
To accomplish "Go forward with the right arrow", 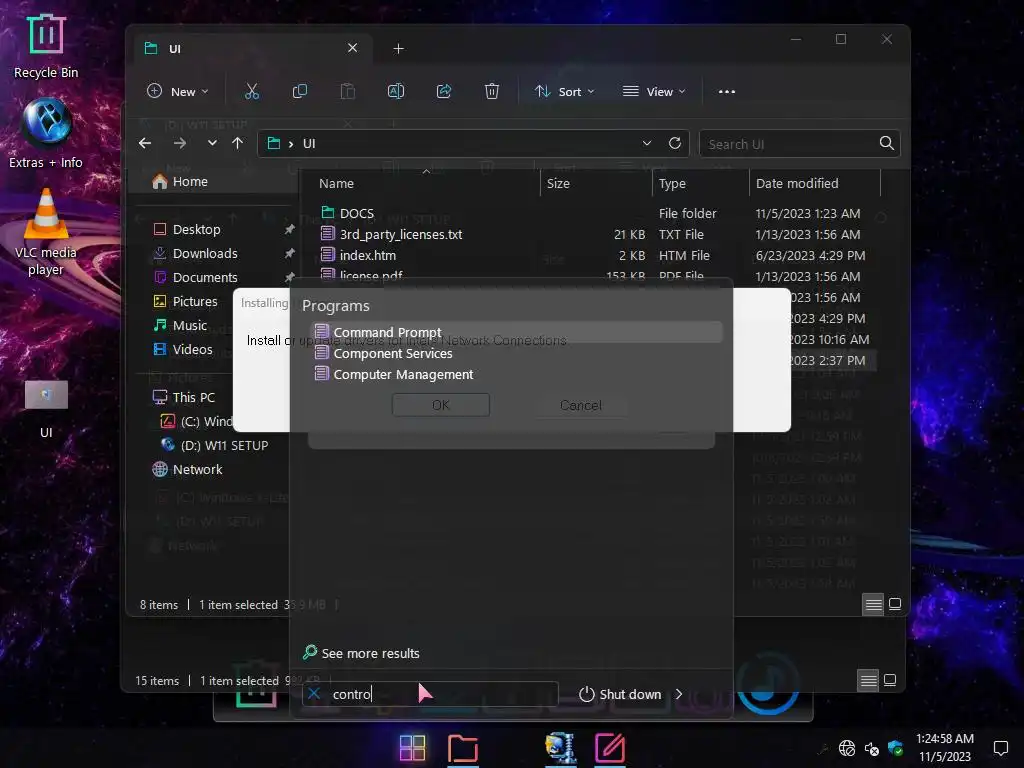I will pos(180,143).
